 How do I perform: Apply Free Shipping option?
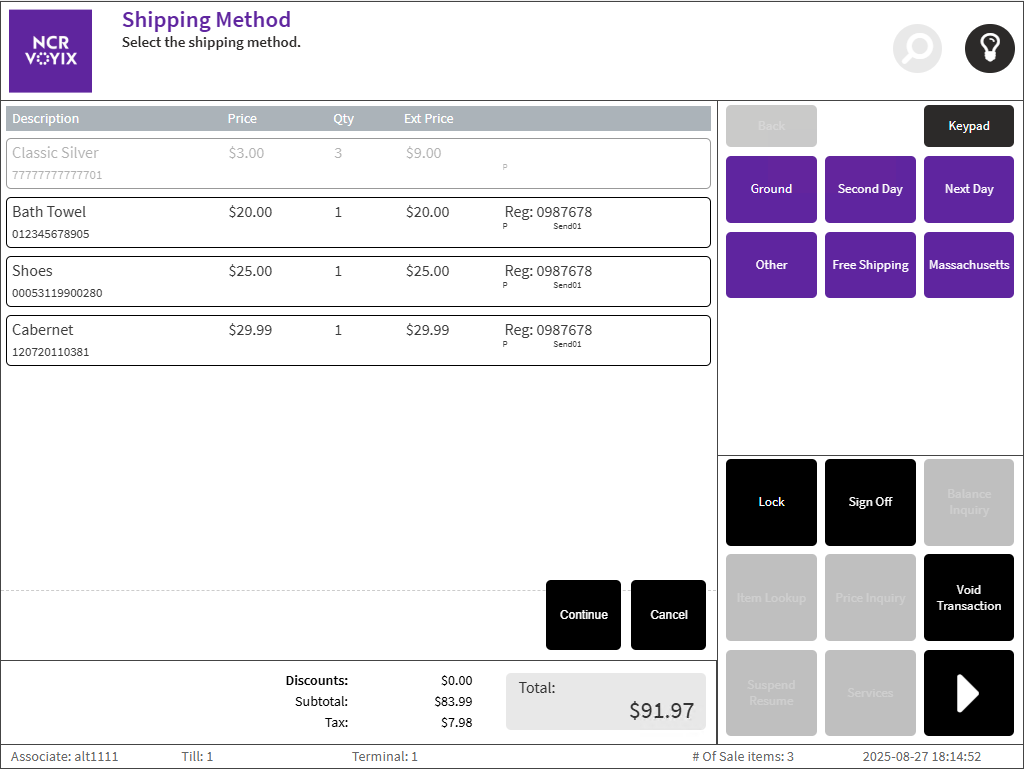[870, 265]
